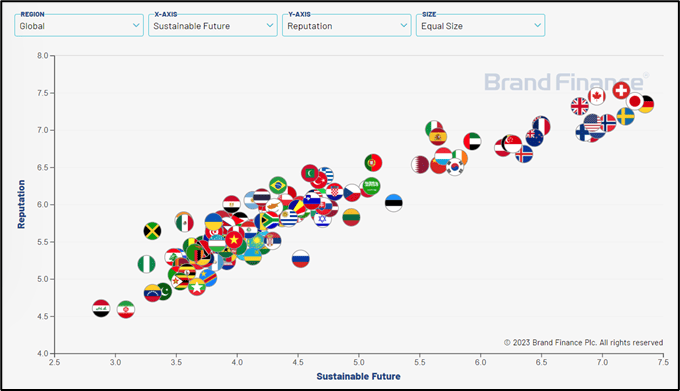Click the Sustainable Future axis title

coord(358,376)
